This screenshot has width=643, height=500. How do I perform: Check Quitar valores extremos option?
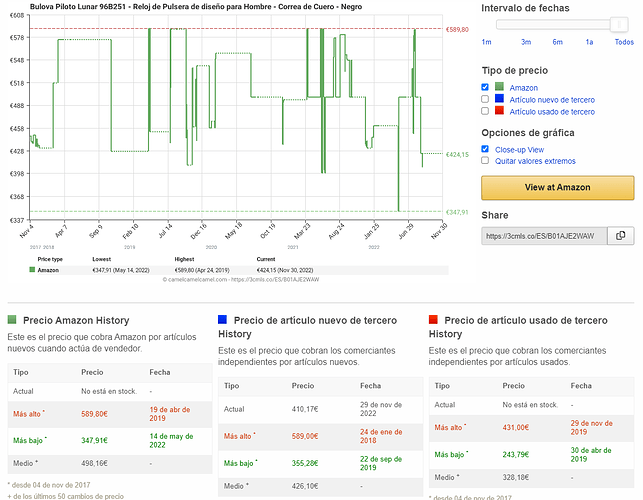(485, 160)
